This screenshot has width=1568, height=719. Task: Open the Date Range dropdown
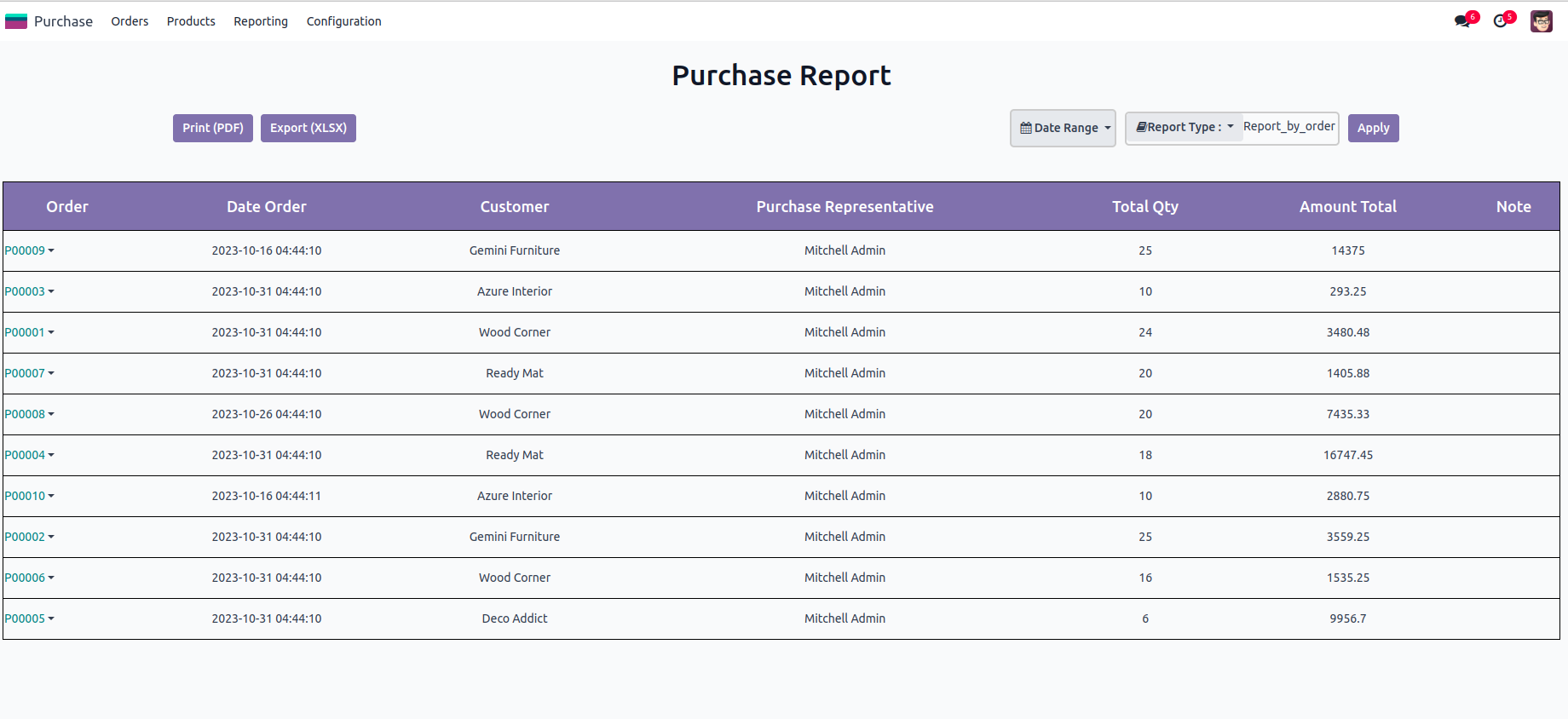(x=1063, y=128)
